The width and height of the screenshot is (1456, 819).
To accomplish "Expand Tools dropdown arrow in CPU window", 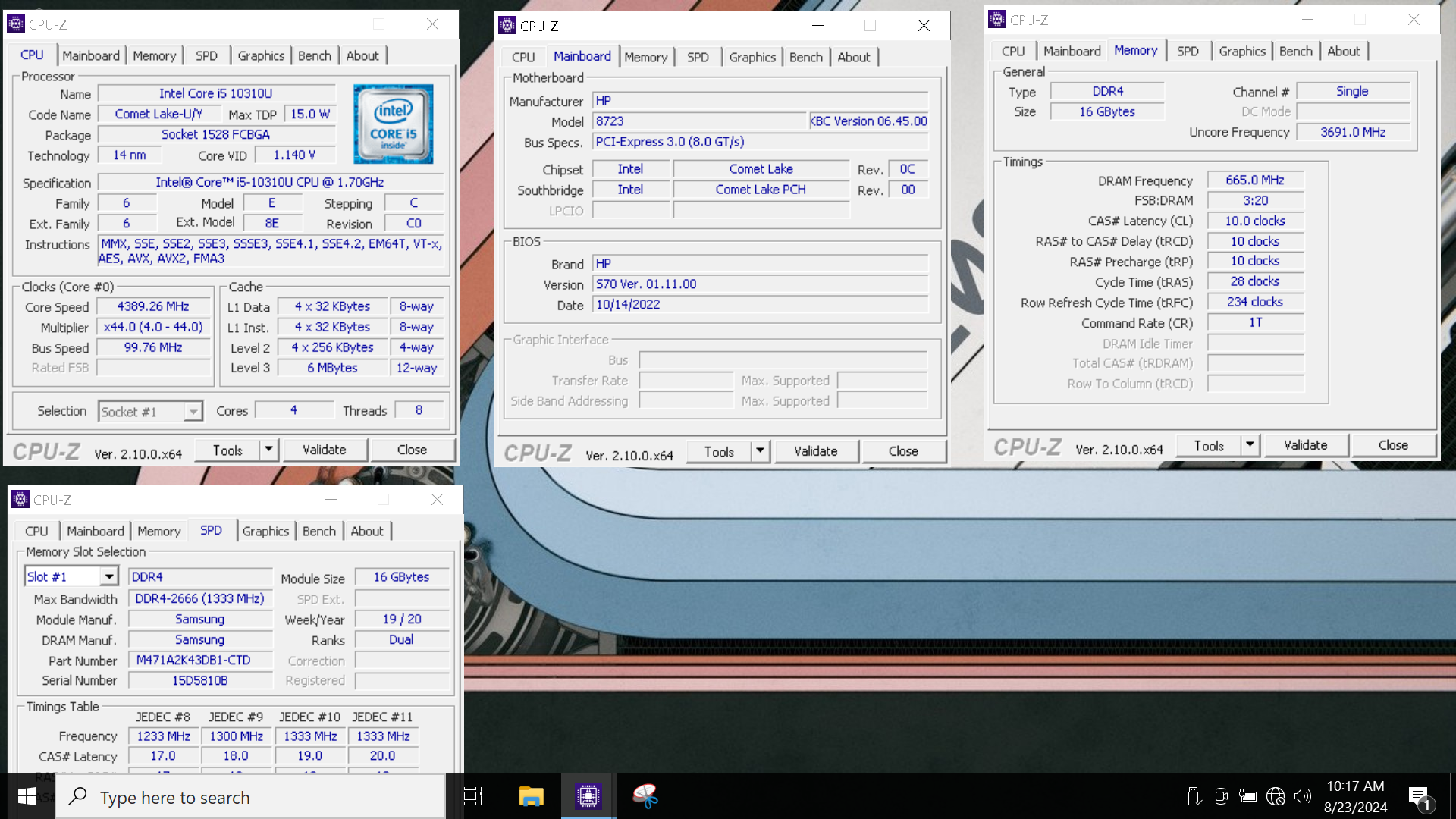I will coord(269,450).
